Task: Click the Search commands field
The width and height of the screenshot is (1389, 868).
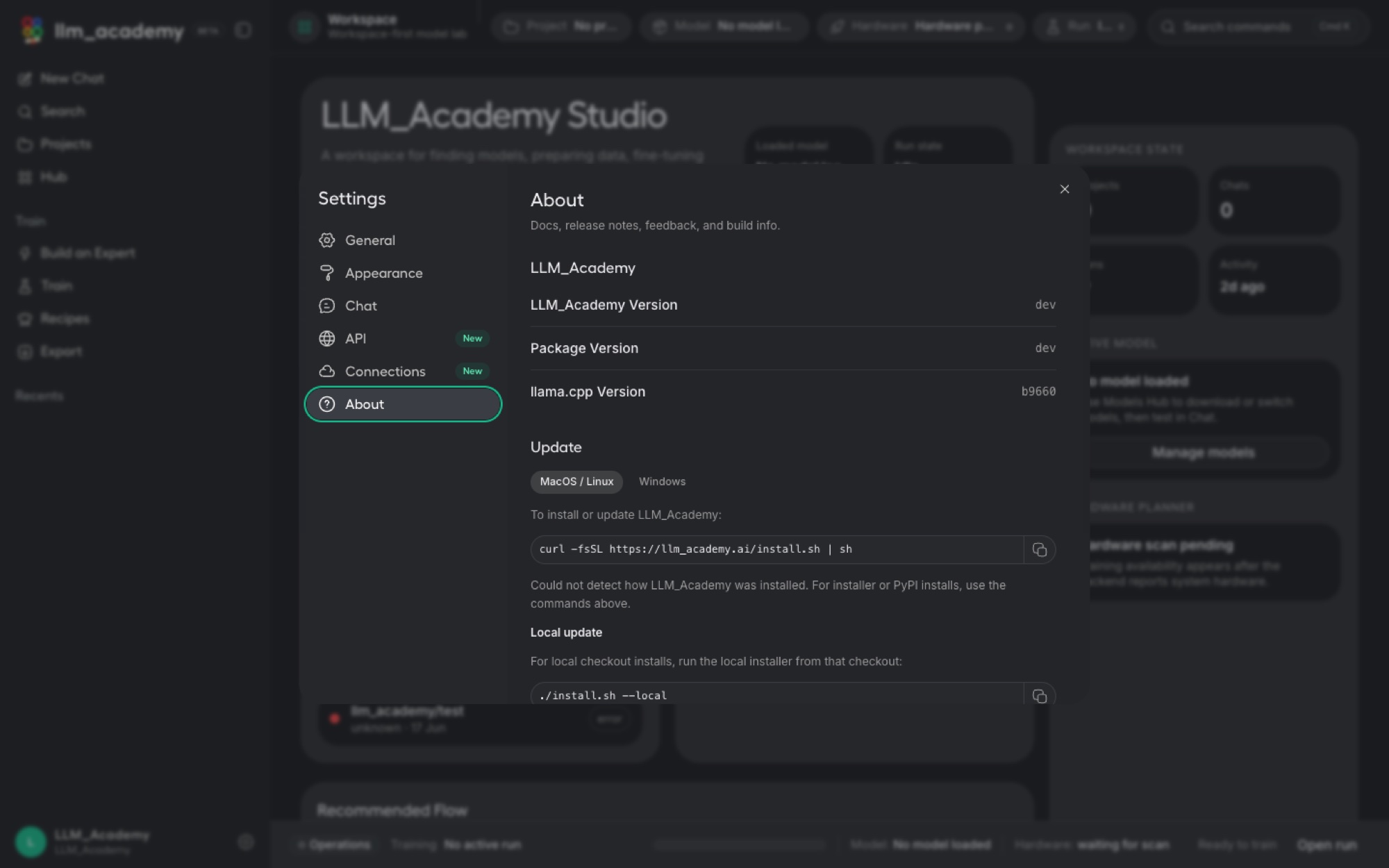Action: pyautogui.click(x=1258, y=26)
